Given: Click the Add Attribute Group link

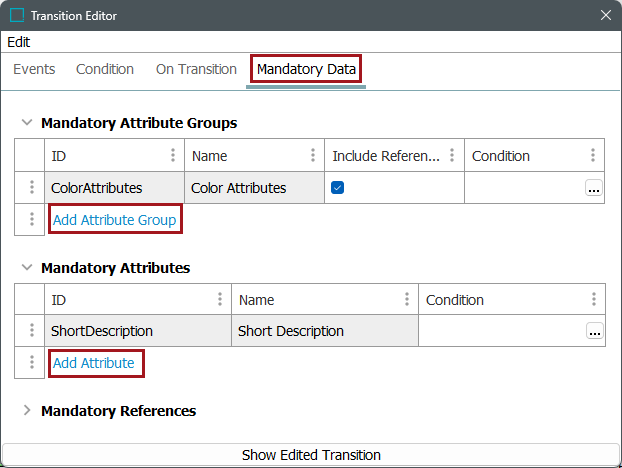Looking at the screenshot, I should coord(115,220).
